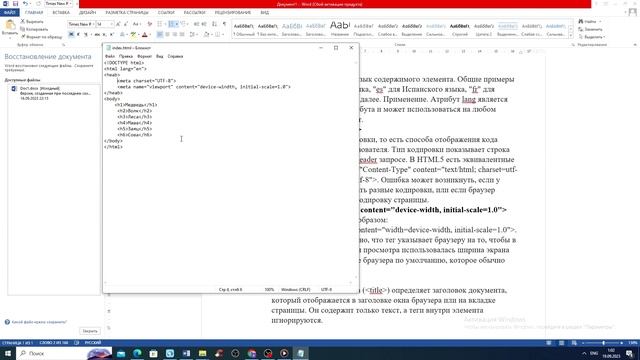Open Notepad's Справка menu
640x360 pixels.
(x=175, y=56)
